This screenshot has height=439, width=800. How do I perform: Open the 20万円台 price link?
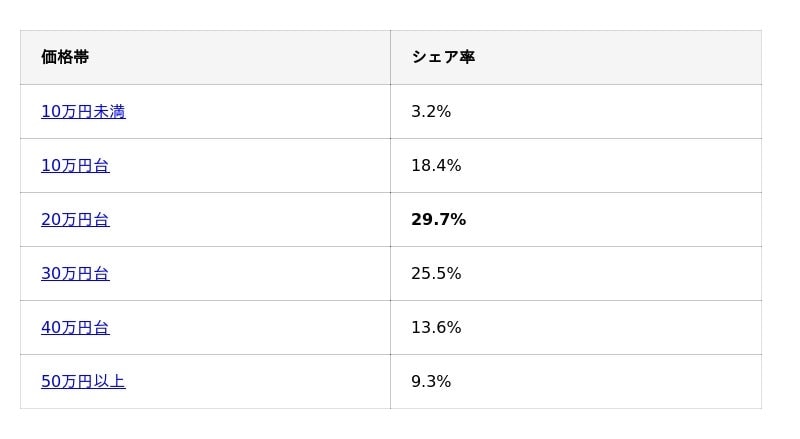[x=75, y=220]
